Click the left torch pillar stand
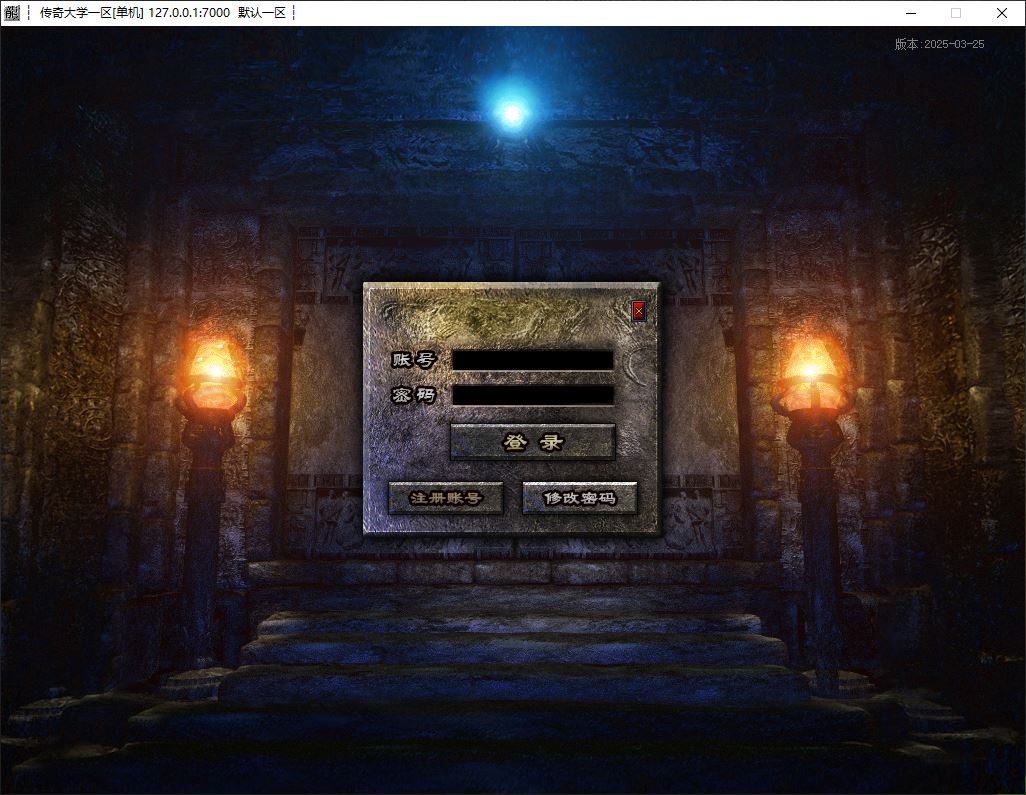Image resolution: width=1026 pixels, height=795 pixels. tap(204, 520)
